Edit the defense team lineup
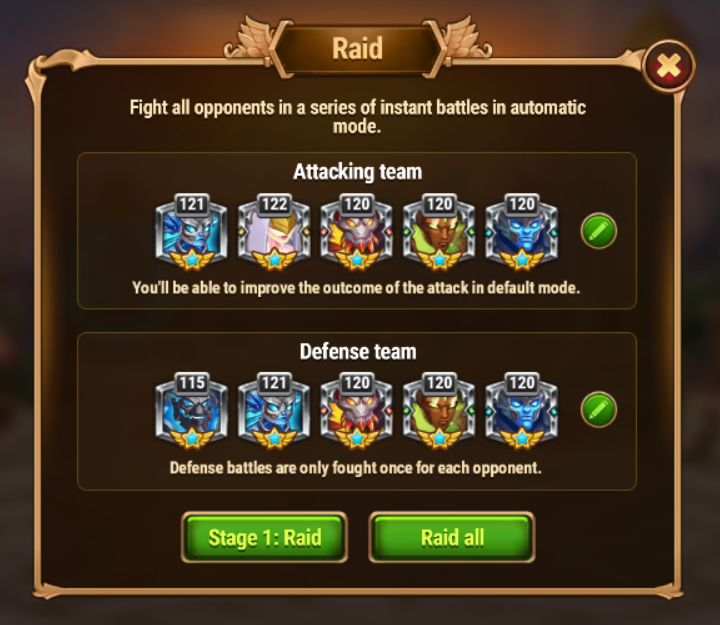The width and height of the screenshot is (720, 625). click(599, 409)
